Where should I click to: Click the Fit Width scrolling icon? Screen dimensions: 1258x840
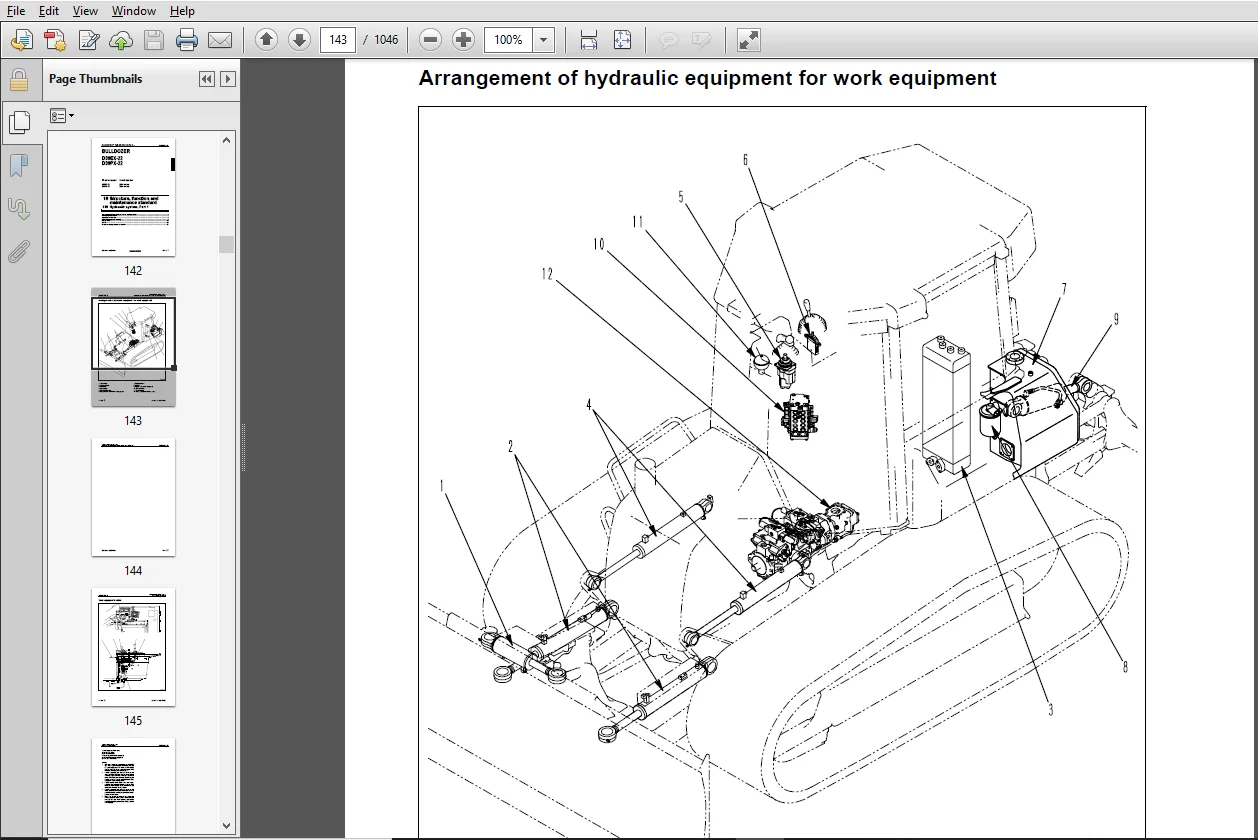click(x=589, y=40)
